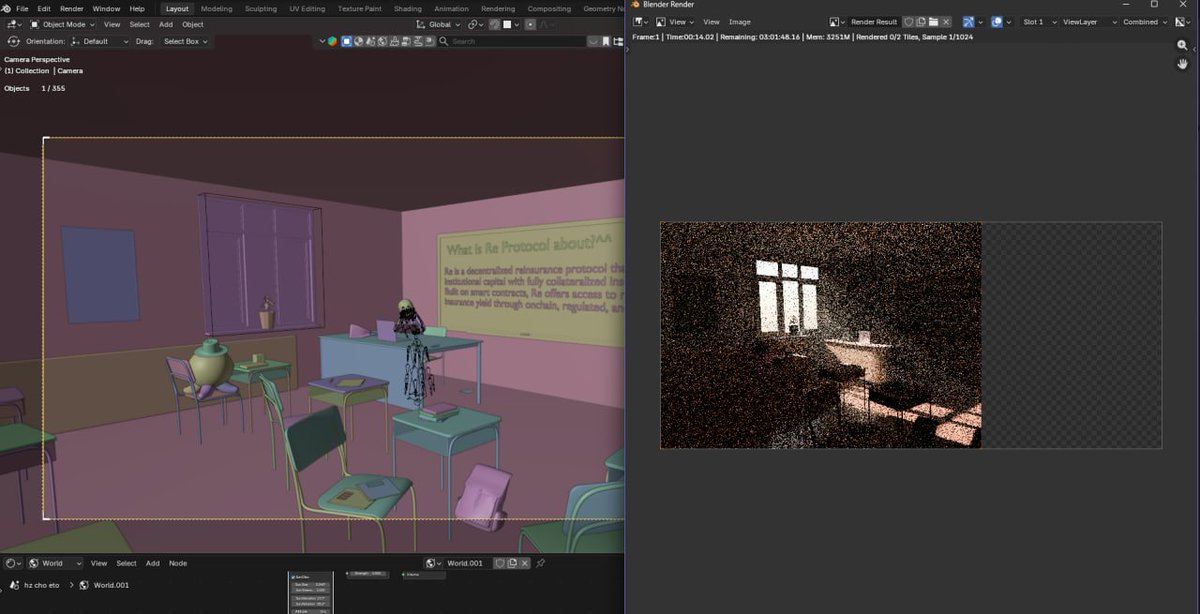Open the World shader type dropdown
Viewport: 1200px width, 614px height.
point(55,563)
